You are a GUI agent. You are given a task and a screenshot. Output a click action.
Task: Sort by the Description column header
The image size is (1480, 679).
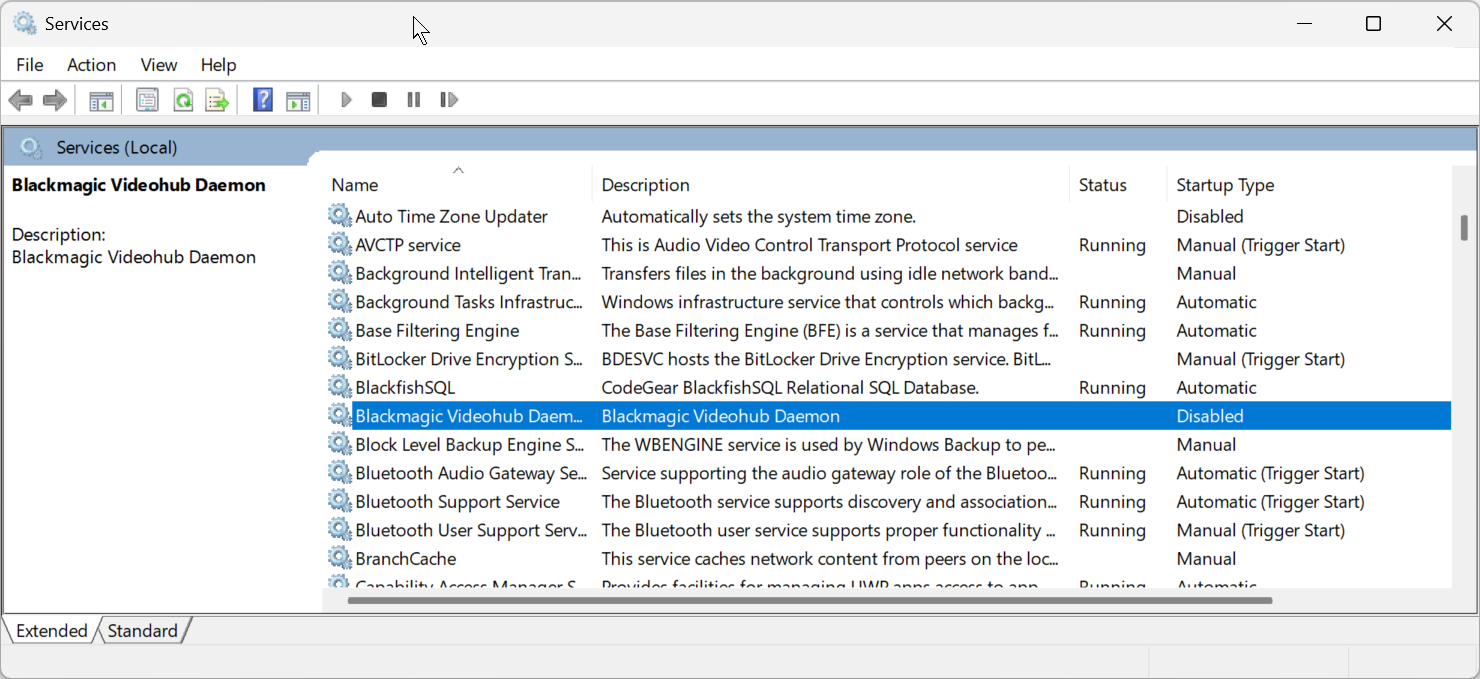[830, 185]
